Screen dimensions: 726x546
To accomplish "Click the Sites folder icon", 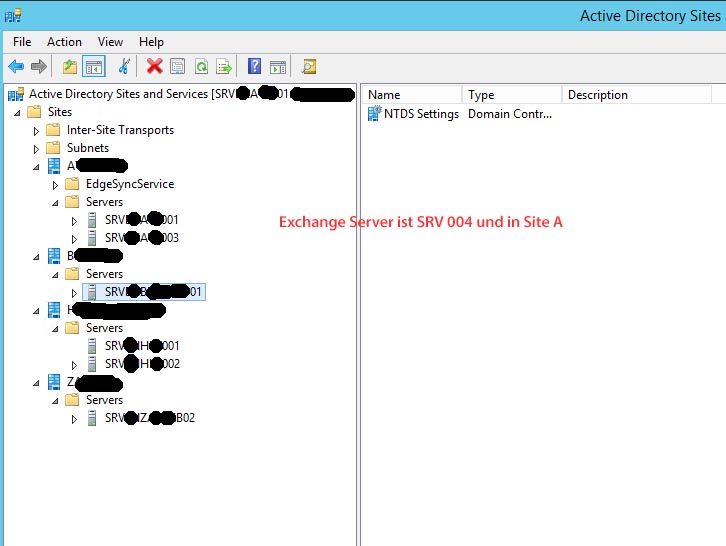I will 34,112.
